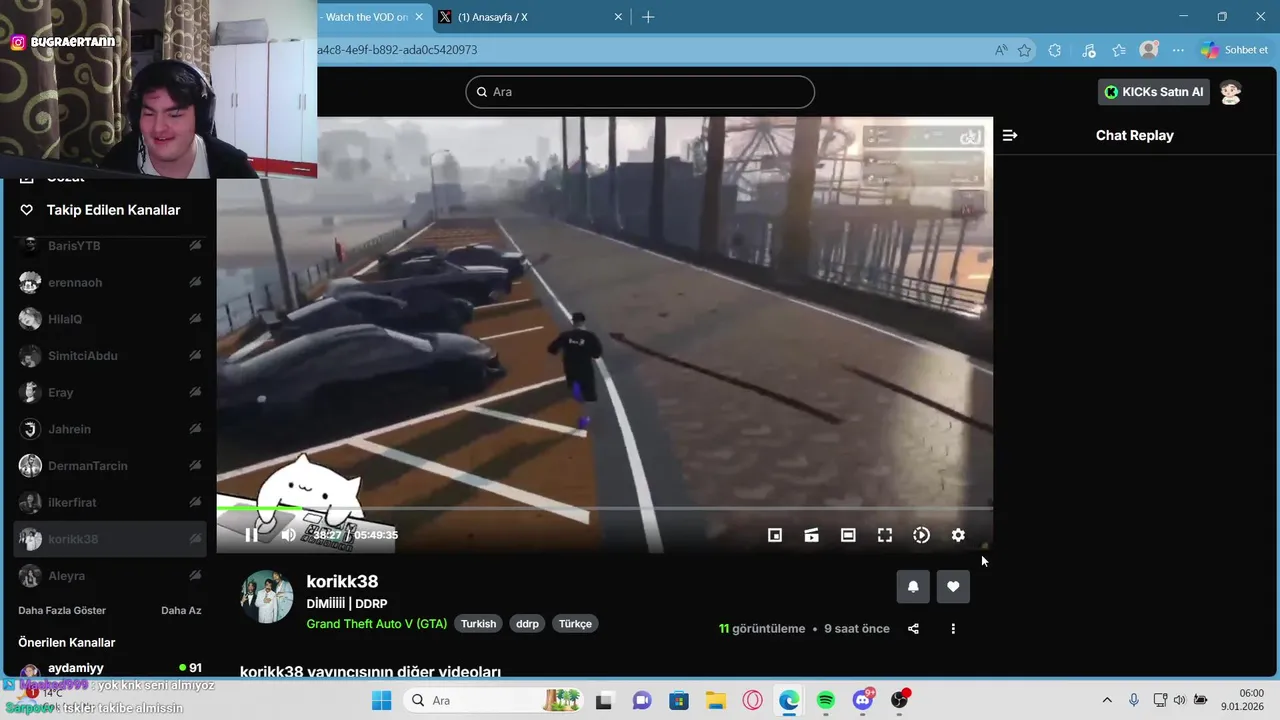Open picture-in-picture mini player
The image size is (1280, 720).
point(774,535)
